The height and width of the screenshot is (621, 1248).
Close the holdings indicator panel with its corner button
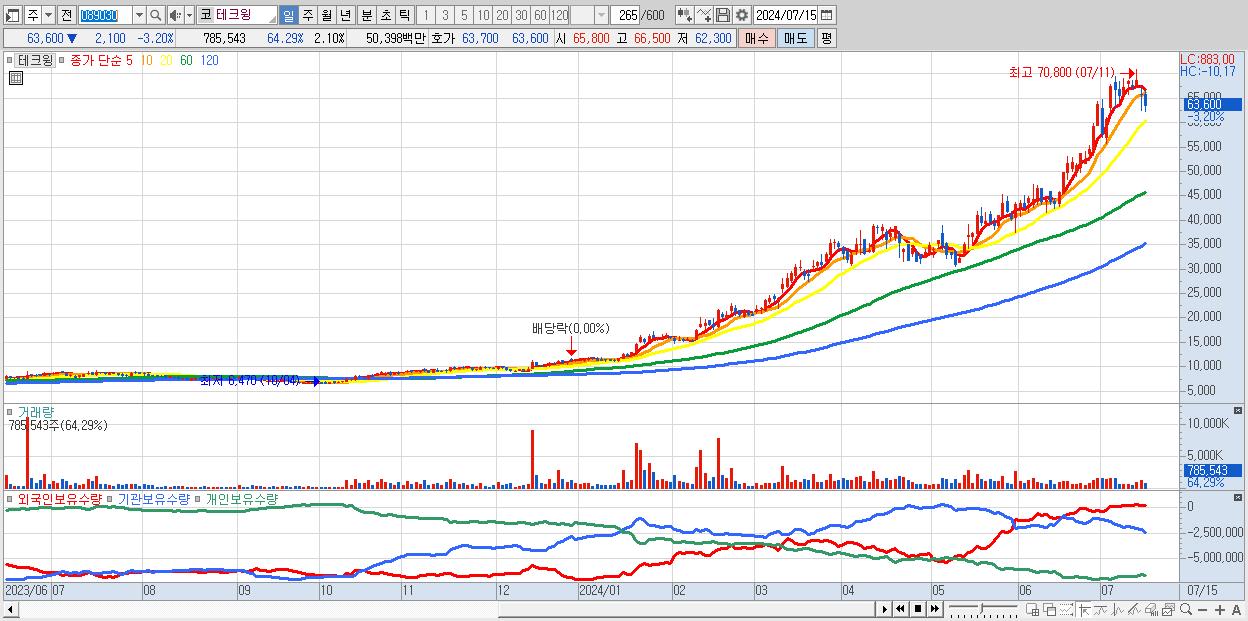click(1238, 498)
